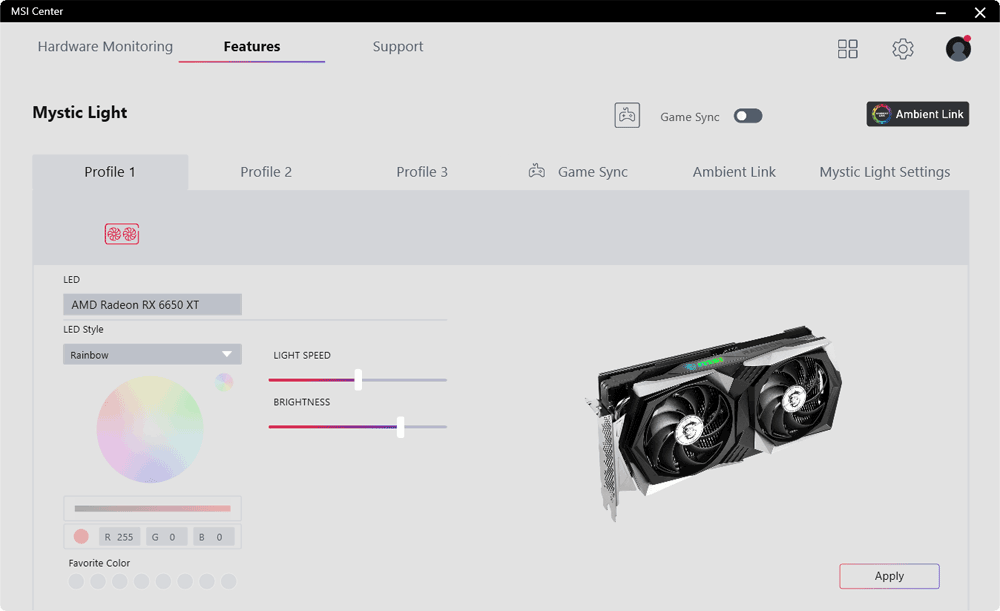This screenshot has width=1000, height=611.
Task: Click the Ambient Link rainbow logo icon
Action: [x=881, y=114]
